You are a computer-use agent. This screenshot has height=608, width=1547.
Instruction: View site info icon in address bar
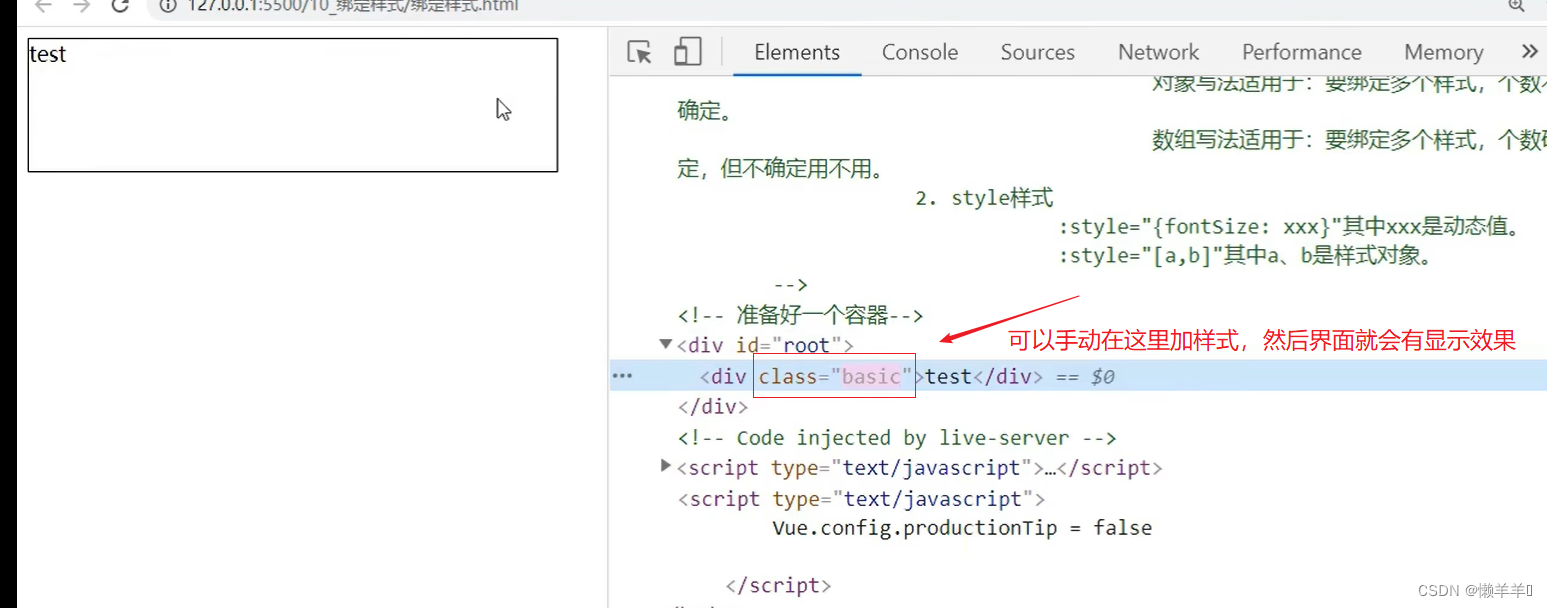(168, 7)
